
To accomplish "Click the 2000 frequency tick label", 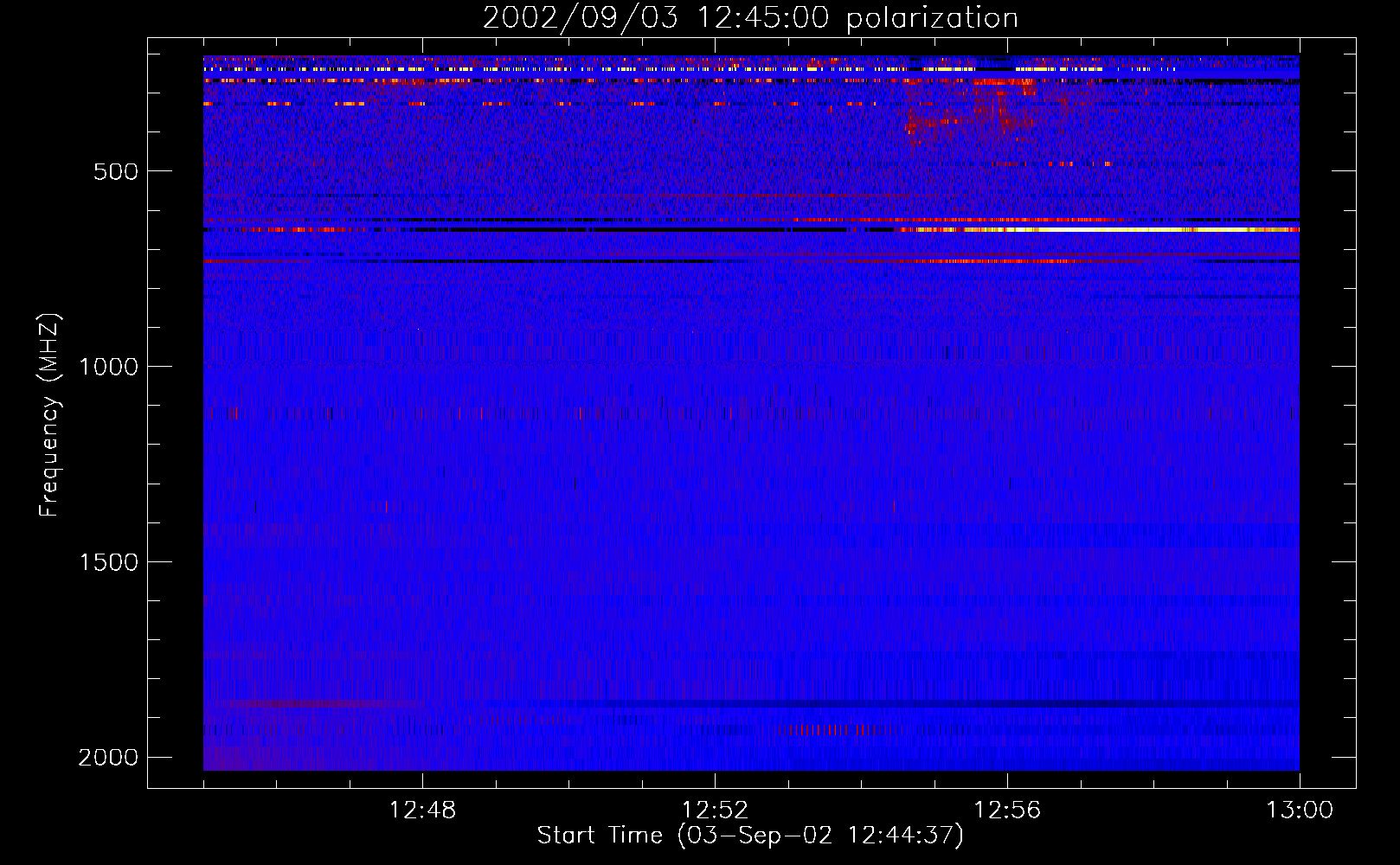I will 108,758.
